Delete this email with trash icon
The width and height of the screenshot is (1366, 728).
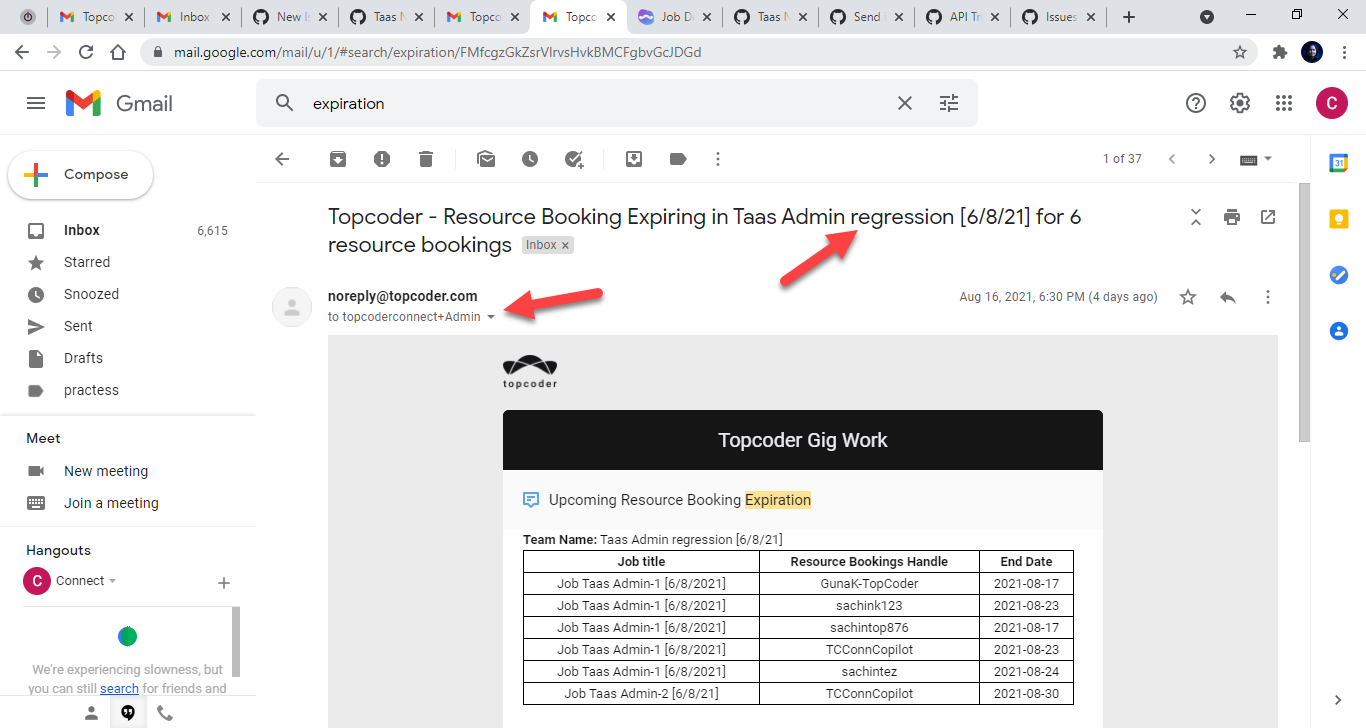426,159
